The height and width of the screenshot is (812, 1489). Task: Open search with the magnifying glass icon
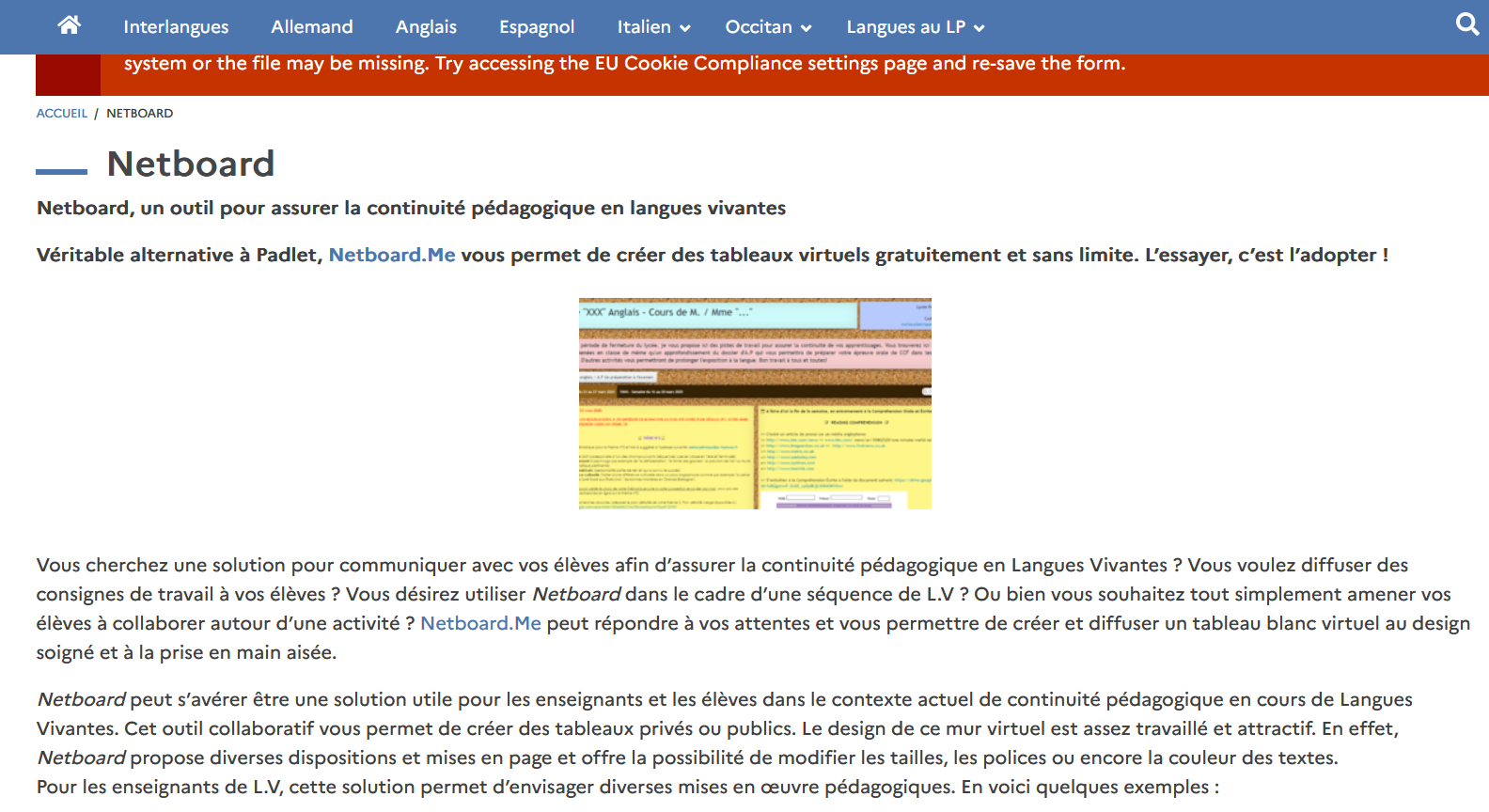[x=1466, y=24]
